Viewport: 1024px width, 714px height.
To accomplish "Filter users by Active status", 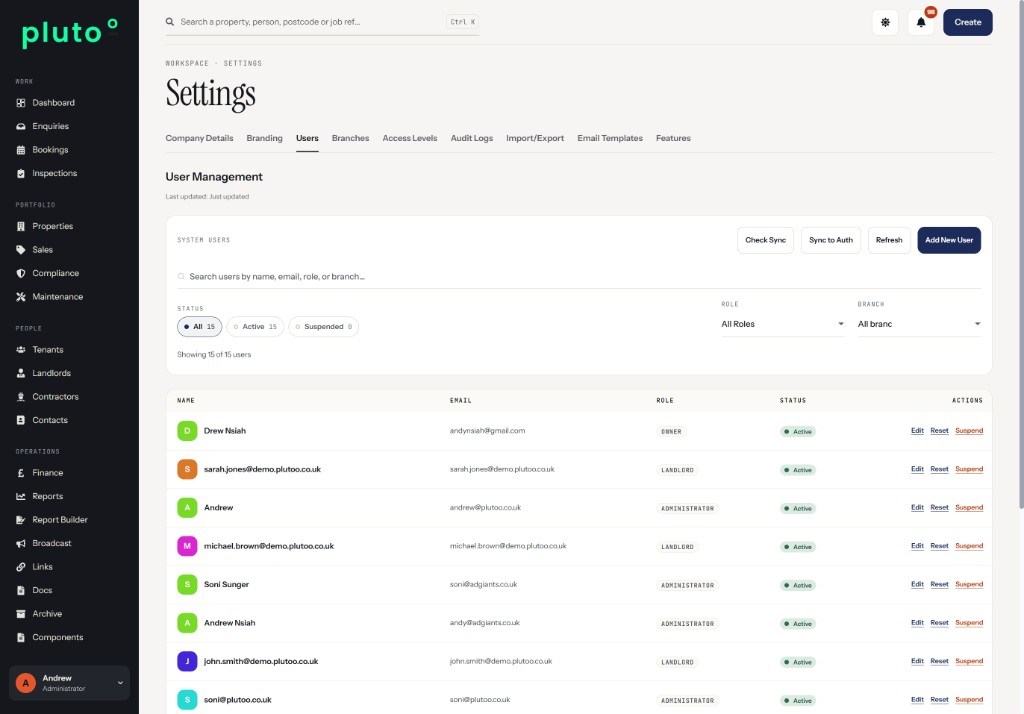I will tap(255, 327).
